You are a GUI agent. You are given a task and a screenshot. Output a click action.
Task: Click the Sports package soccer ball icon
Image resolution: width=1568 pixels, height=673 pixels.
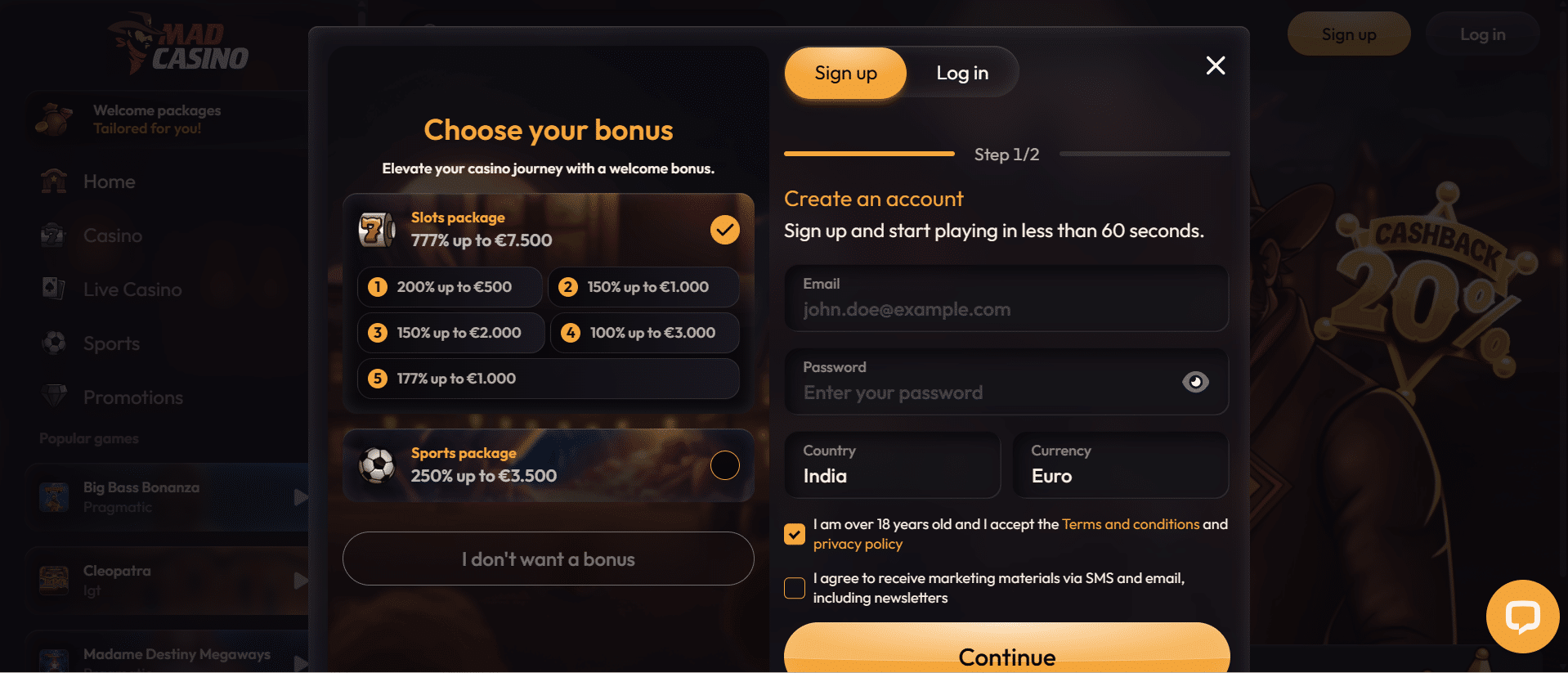point(377,465)
